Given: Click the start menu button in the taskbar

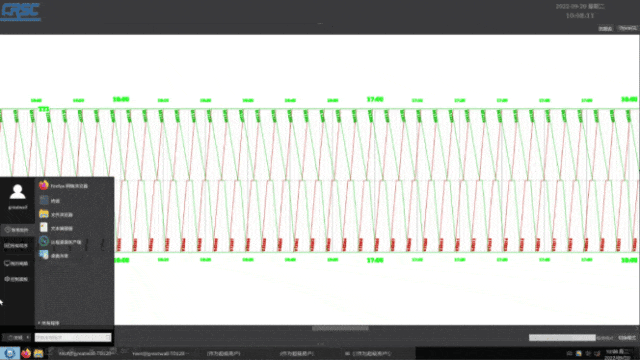Looking at the screenshot, I should (10, 353).
